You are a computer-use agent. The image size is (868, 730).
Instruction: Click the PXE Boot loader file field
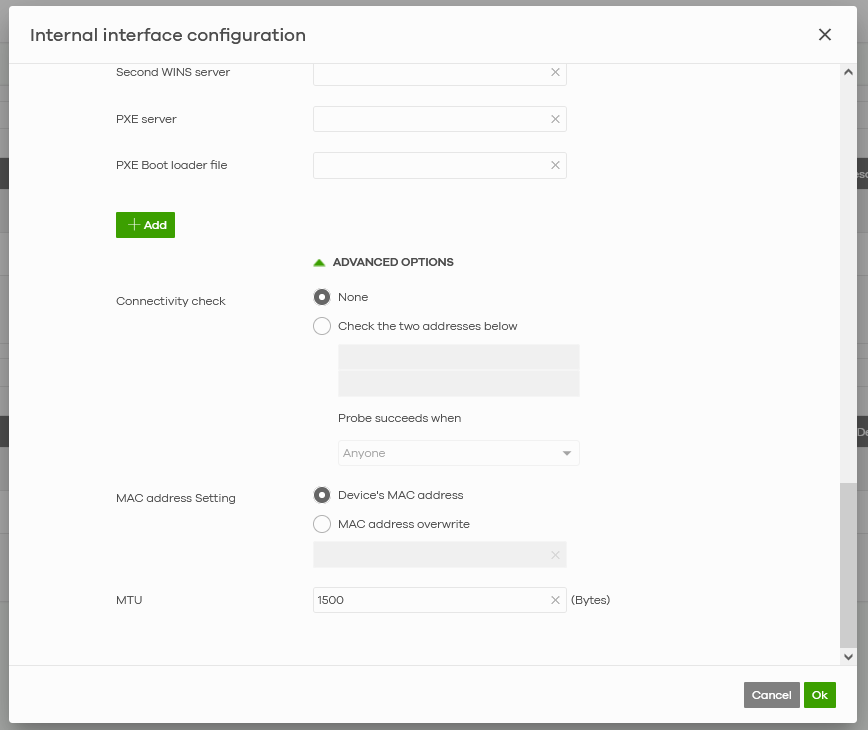click(430, 165)
